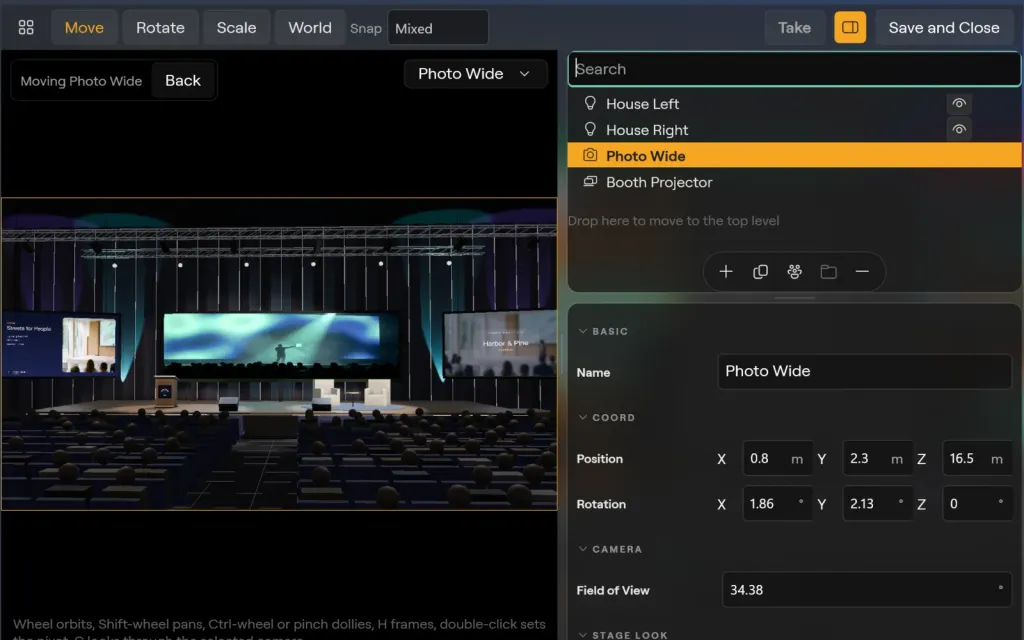Click the Booth Projector icon

[x=590, y=181]
